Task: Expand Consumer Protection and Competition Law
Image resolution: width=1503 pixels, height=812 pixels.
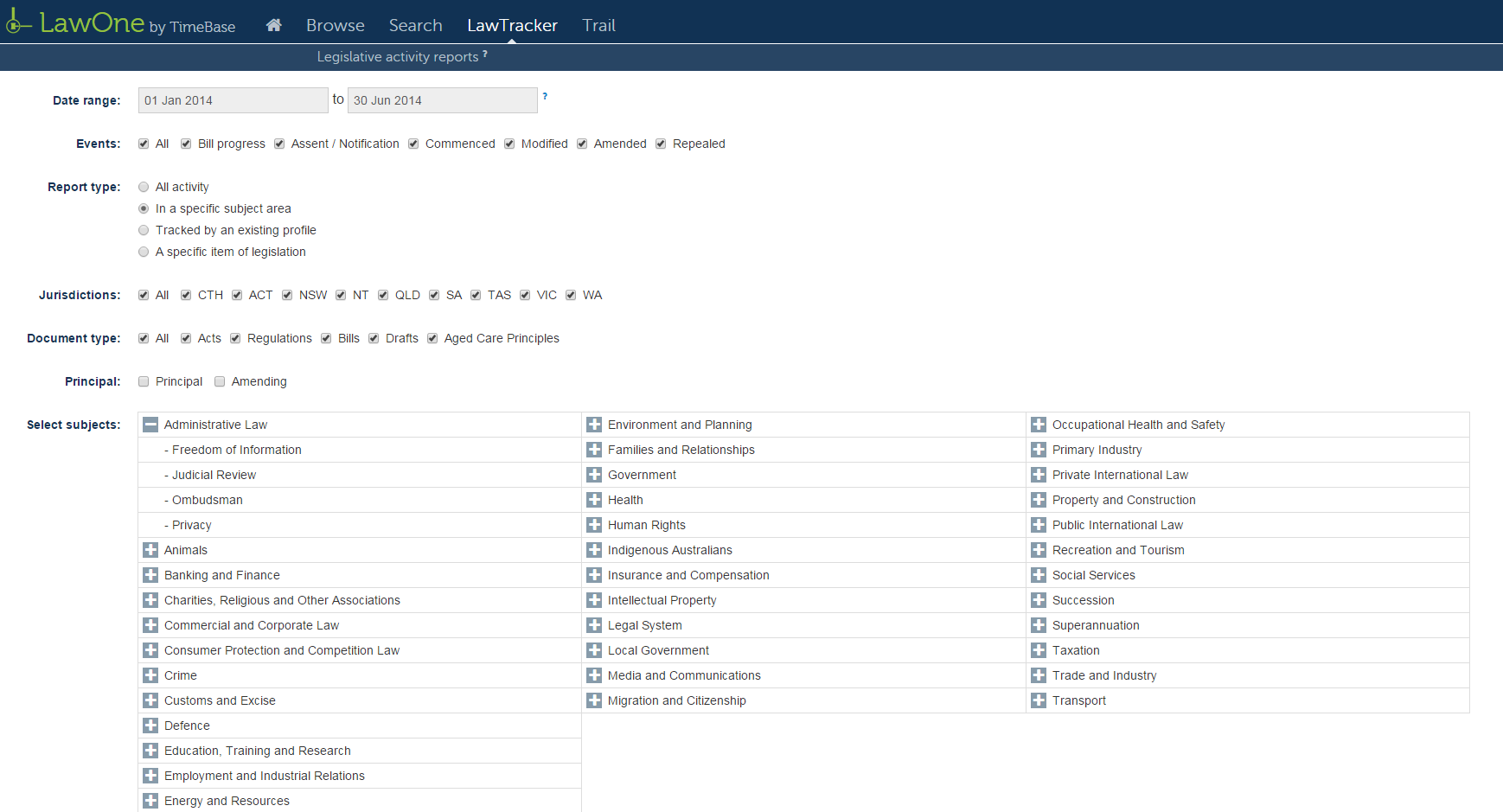Action: coord(150,650)
